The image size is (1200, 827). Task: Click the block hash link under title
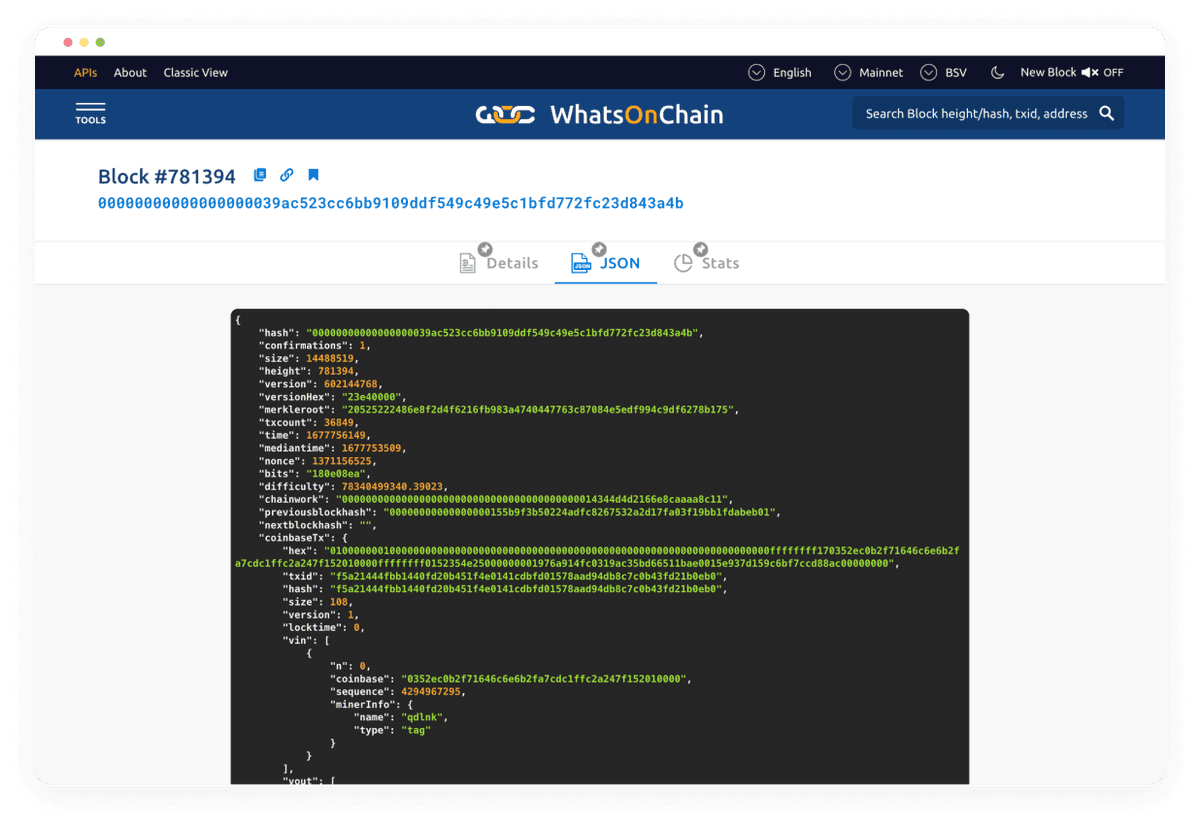click(x=390, y=203)
